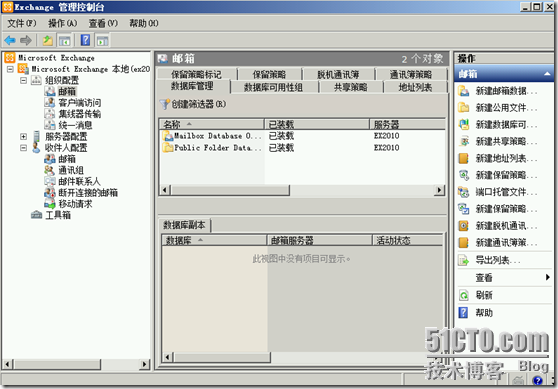Collapse the 邮箱 actions section chevron
Image resolution: width=558 pixels, height=389 pixels.
(547, 74)
